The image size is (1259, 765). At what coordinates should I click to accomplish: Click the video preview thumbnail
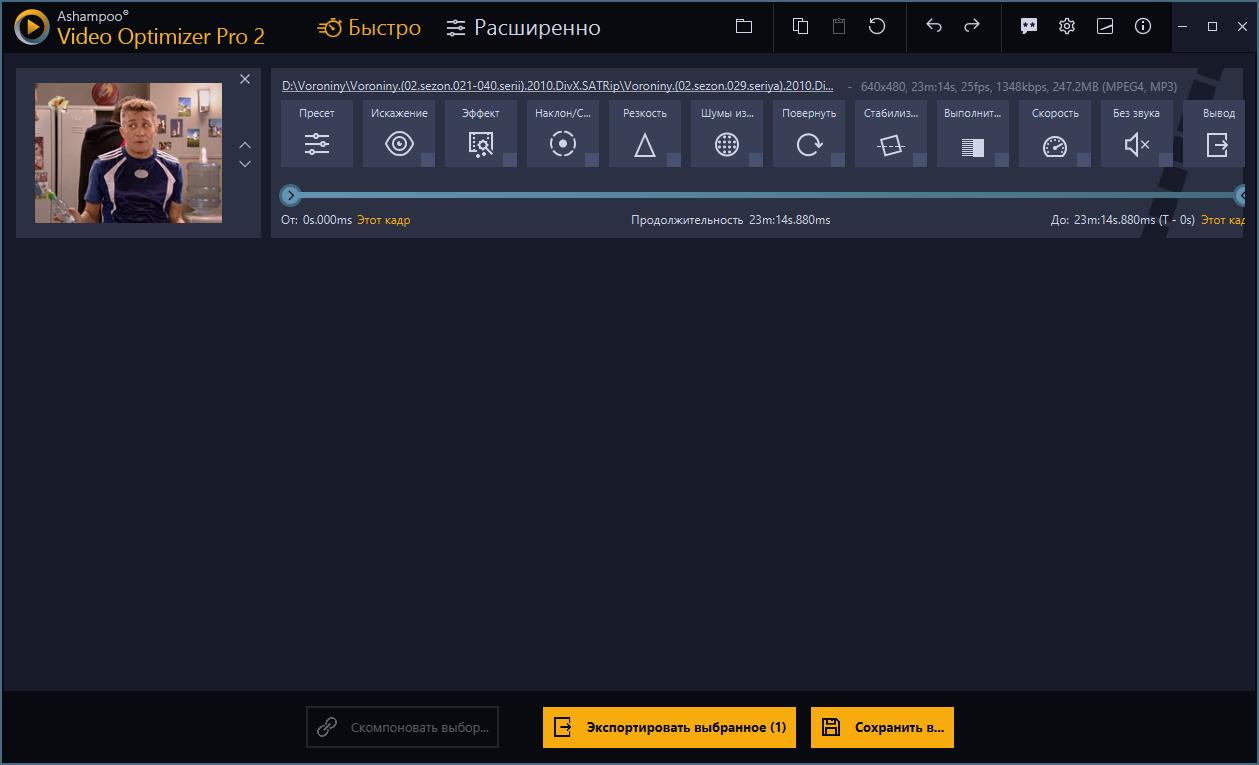[129, 153]
